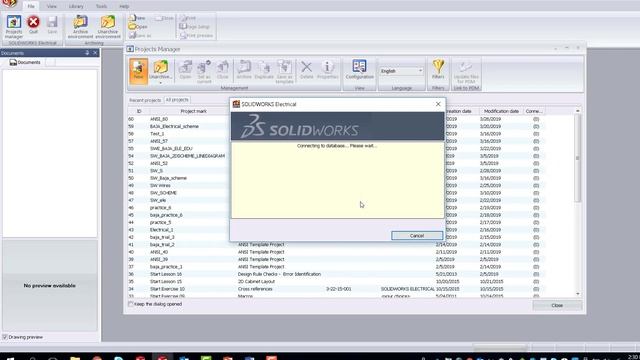Click Close button in Projects Manager

(x=557, y=305)
